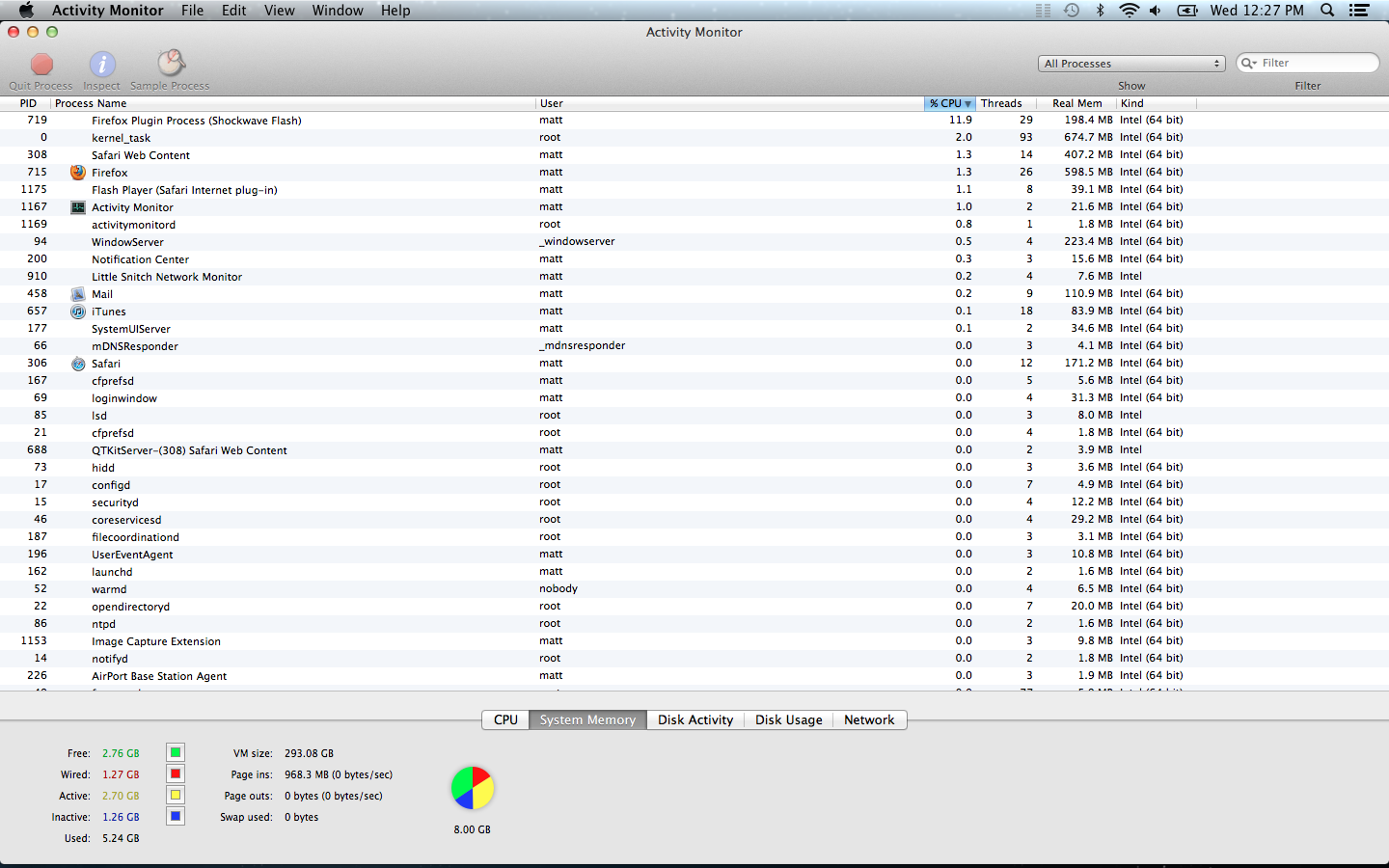Image resolution: width=1389 pixels, height=868 pixels.
Task: Open the Activity Monitor app menu
Action: (x=107, y=11)
